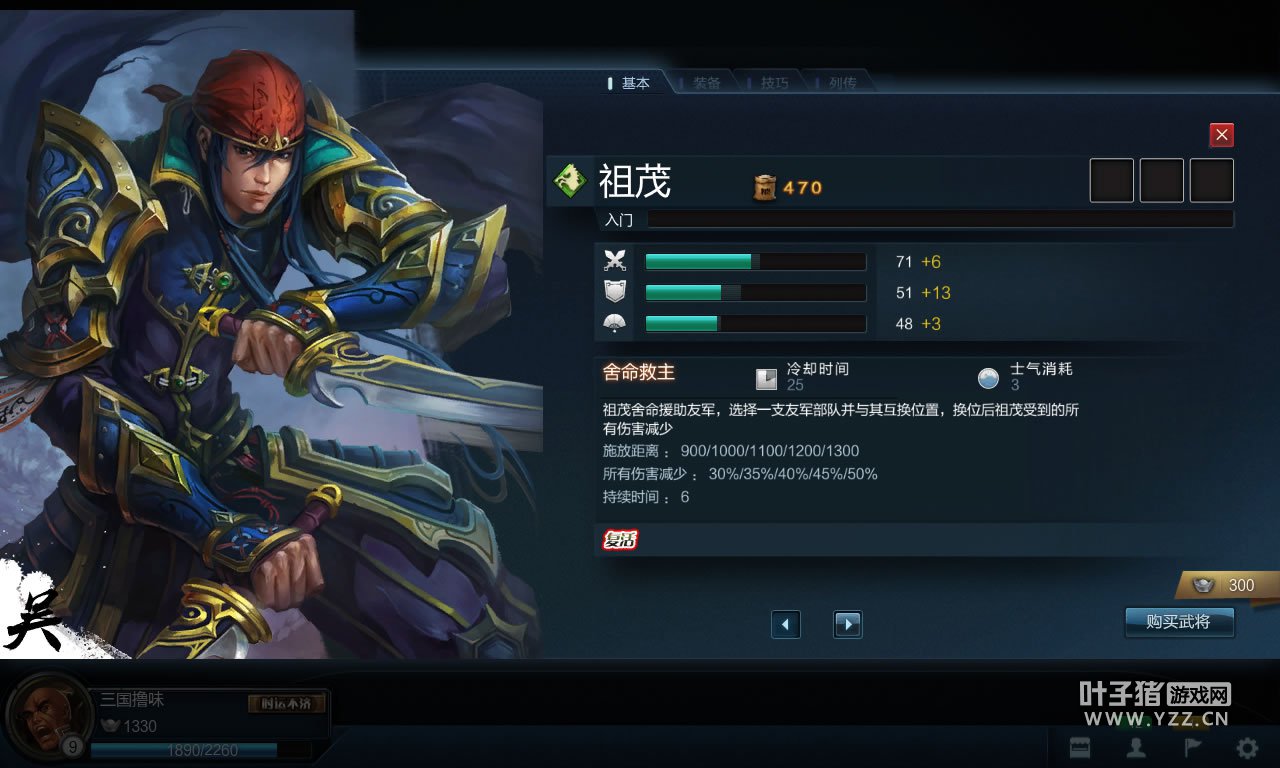Close the hero panel with red X
Viewport: 1280px width, 768px height.
click(x=1221, y=135)
